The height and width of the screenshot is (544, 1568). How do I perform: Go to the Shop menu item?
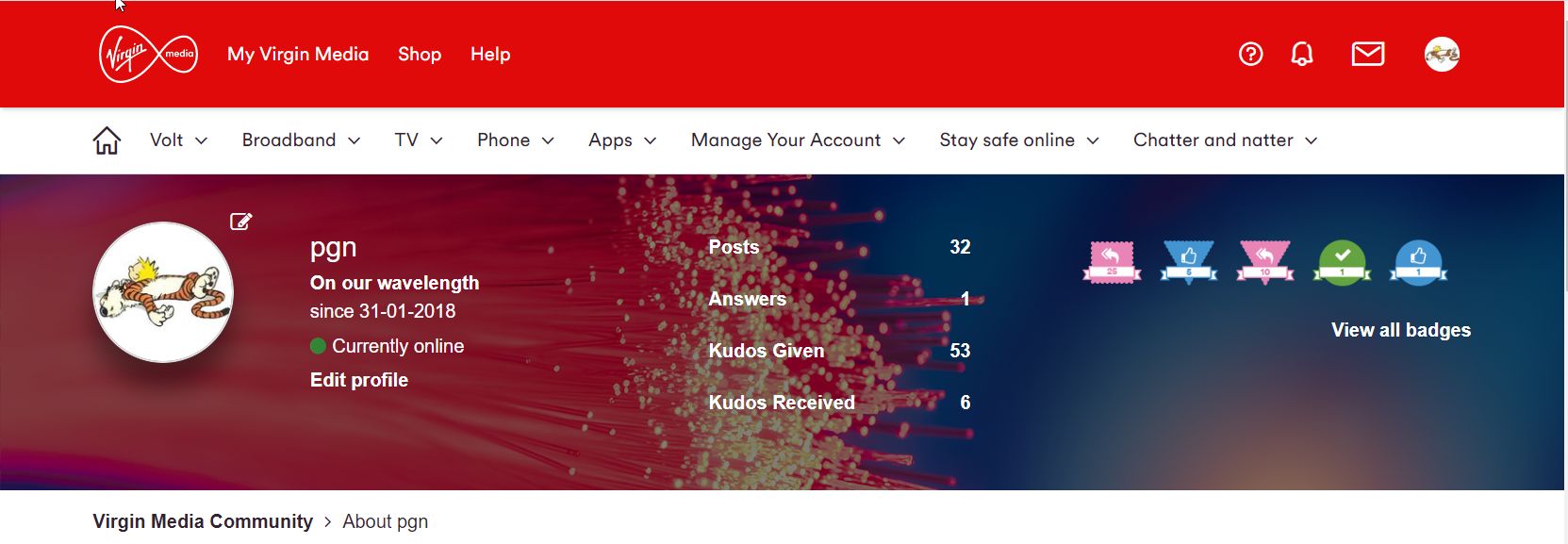pyautogui.click(x=420, y=55)
